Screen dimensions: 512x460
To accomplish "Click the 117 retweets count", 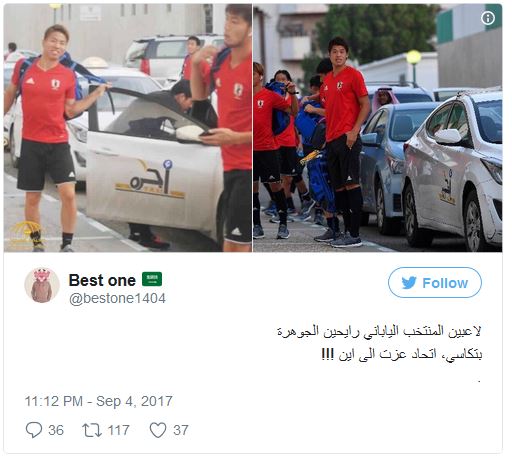I will pos(118,430).
